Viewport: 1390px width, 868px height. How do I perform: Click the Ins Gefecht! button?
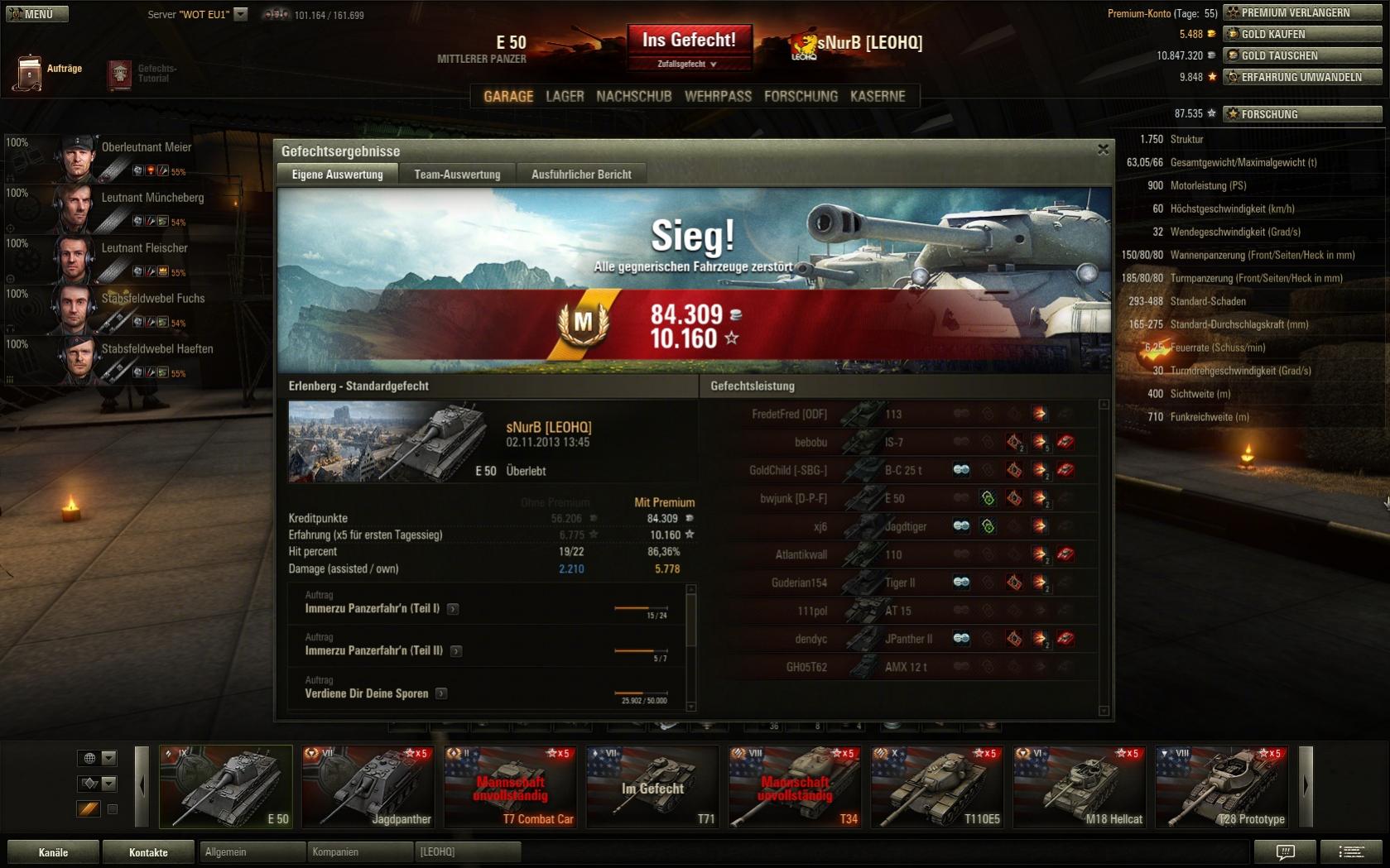pos(689,40)
